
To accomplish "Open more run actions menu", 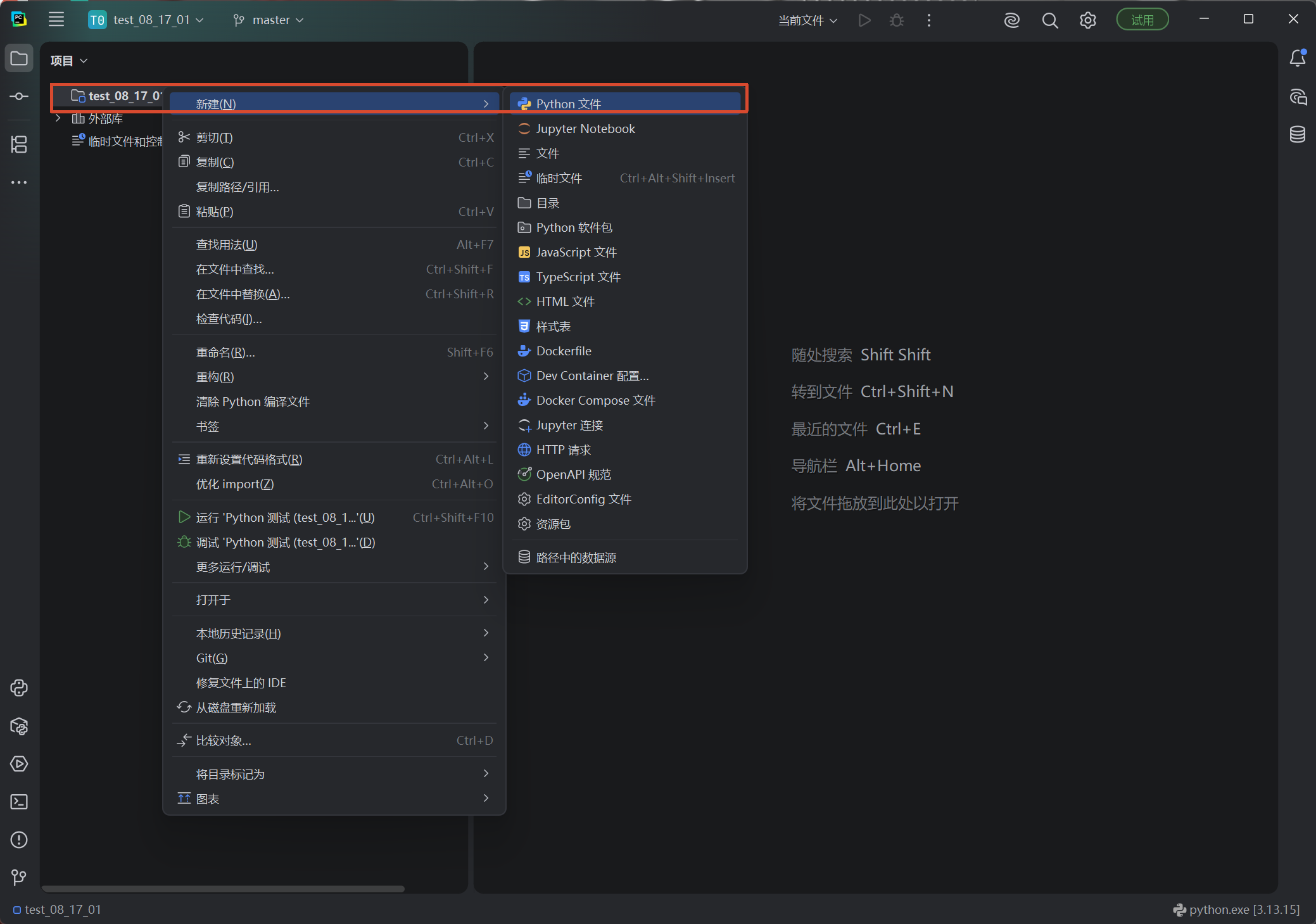I will coord(929,20).
